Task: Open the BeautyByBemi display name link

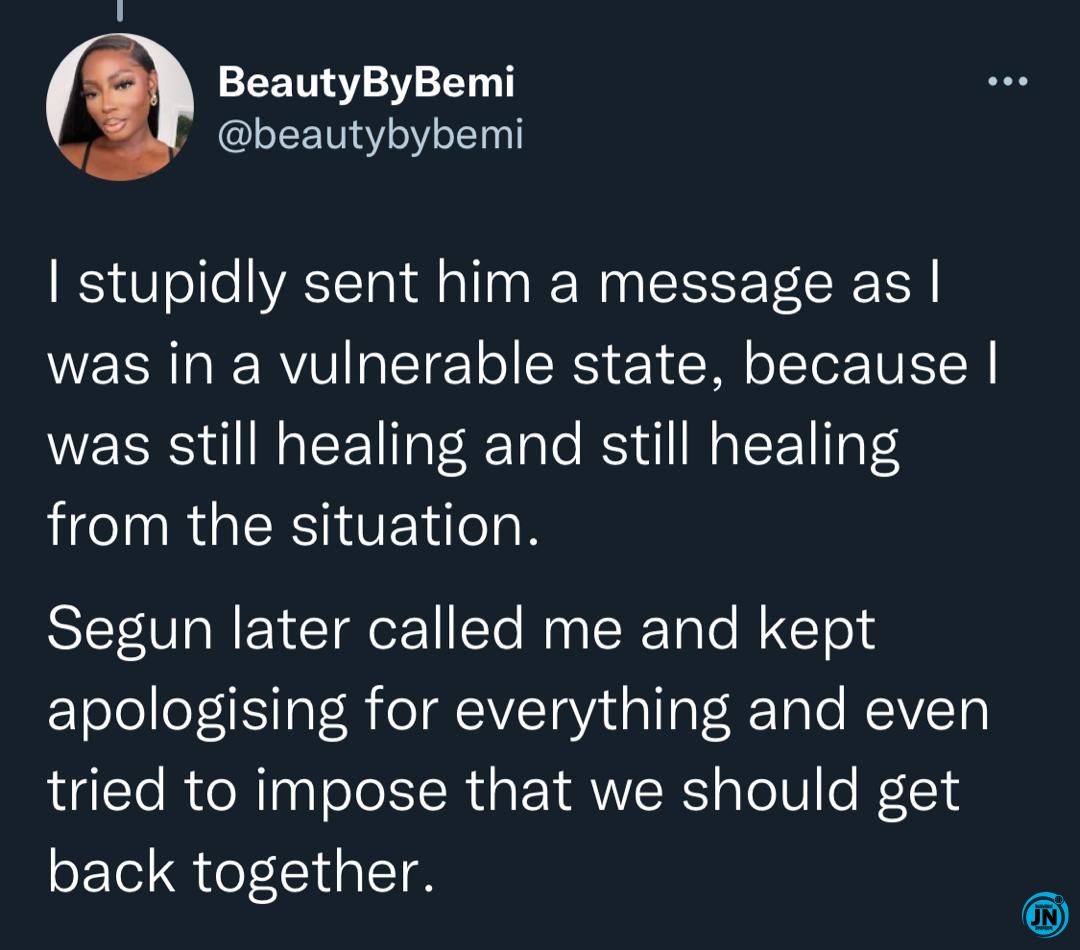Action: (366, 83)
